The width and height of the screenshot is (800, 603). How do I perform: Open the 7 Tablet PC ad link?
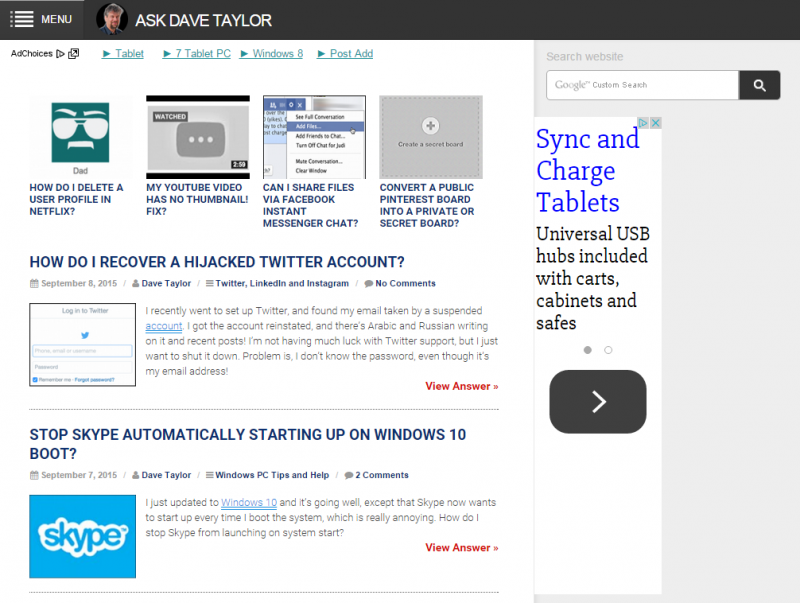click(x=196, y=54)
